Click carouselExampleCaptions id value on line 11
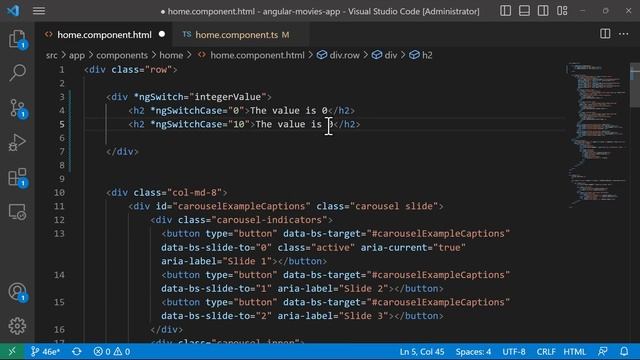Image resolution: width=640 pixels, height=360 pixels. pyautogui.click(x=241, y=206)
